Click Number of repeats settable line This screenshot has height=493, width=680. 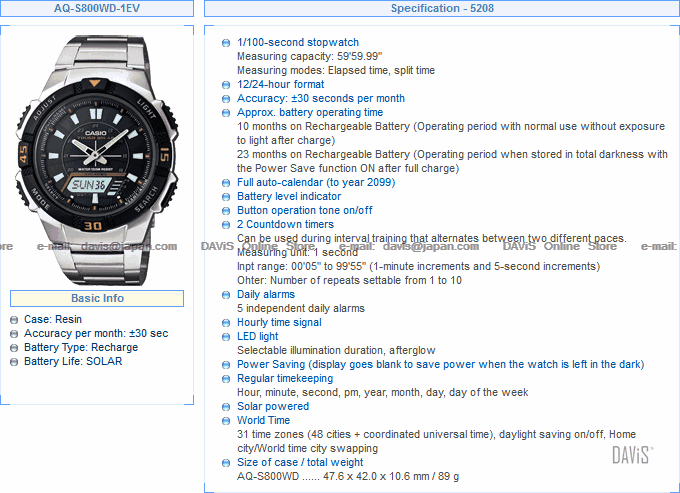click(x=350, y=280)
